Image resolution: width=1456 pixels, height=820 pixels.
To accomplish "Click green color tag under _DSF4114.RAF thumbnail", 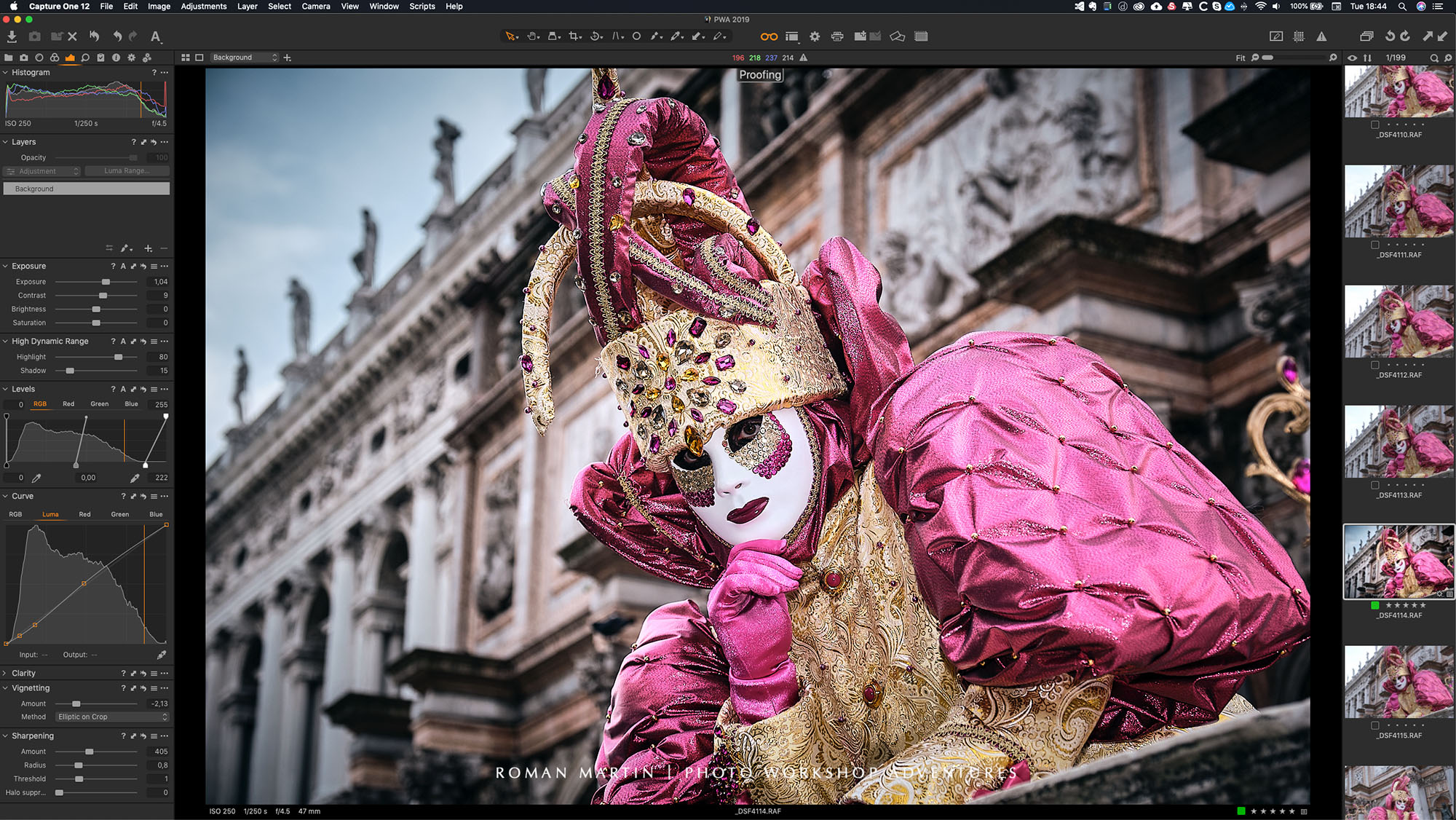I will coord(1375,605).
